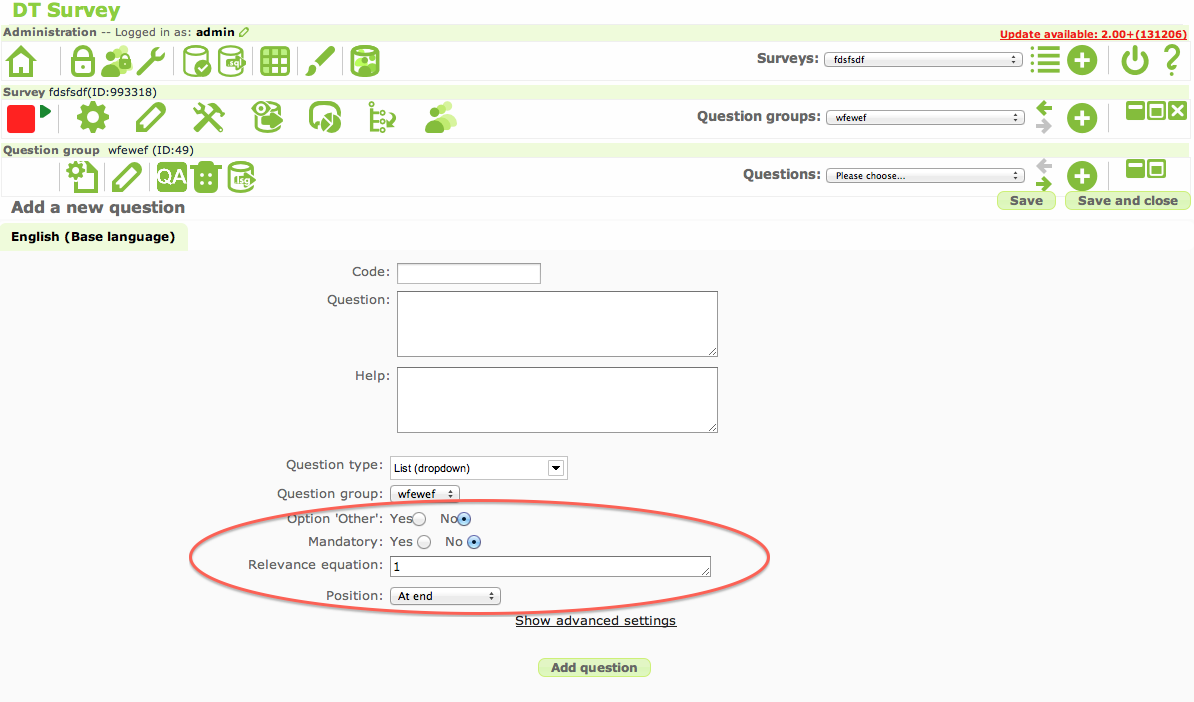
Task: Click the Add question button
Action: pos(594,668)
